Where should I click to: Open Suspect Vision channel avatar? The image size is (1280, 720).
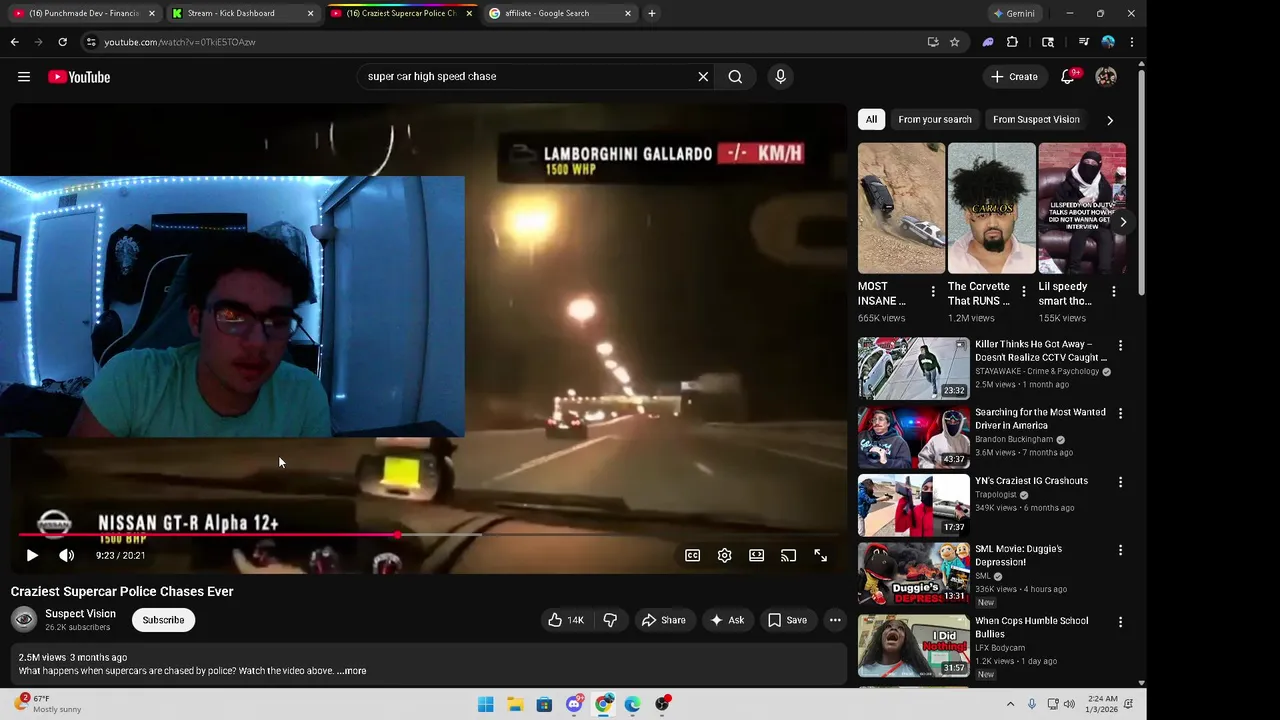click(24, 620)
